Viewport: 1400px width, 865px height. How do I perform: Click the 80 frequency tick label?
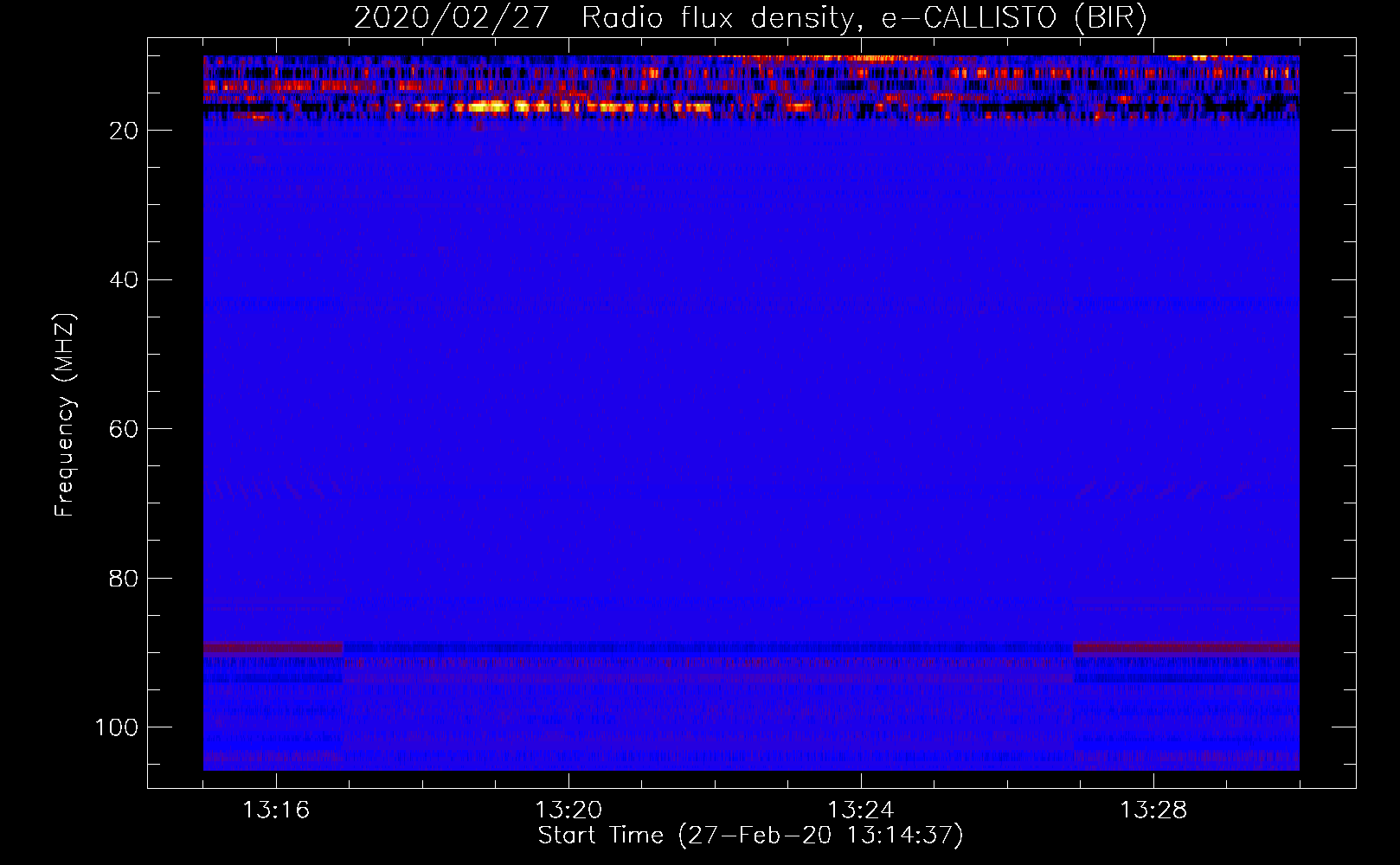(124, 578)
